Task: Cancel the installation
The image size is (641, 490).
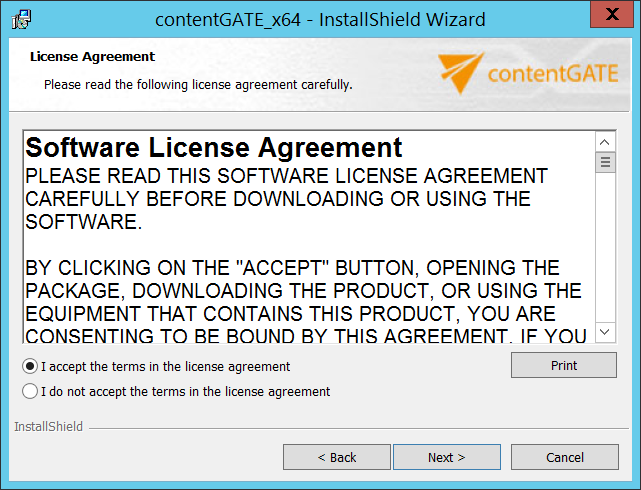Action: coord(564,457)
